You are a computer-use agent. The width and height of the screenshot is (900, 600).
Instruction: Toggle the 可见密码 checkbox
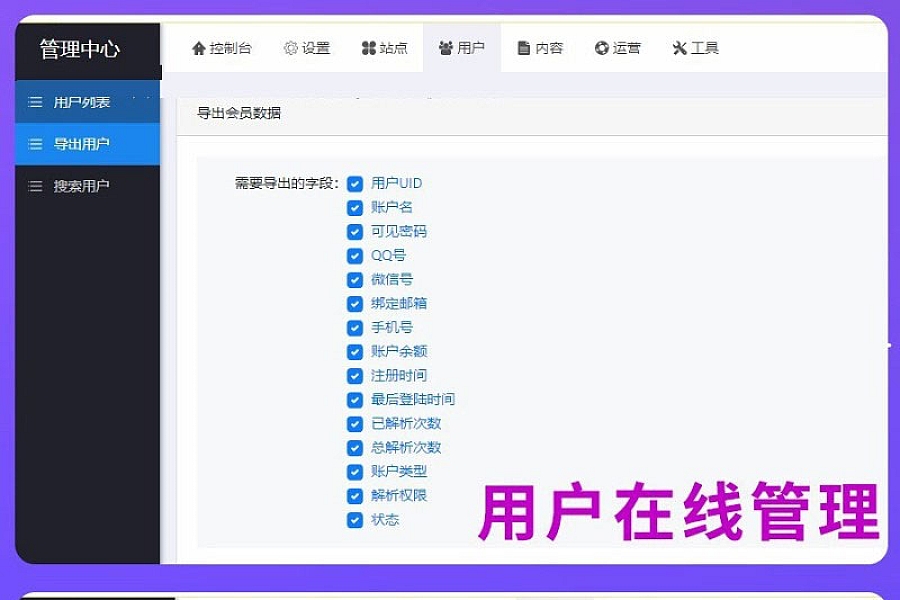pyautogui.click(x=355, y=232)
